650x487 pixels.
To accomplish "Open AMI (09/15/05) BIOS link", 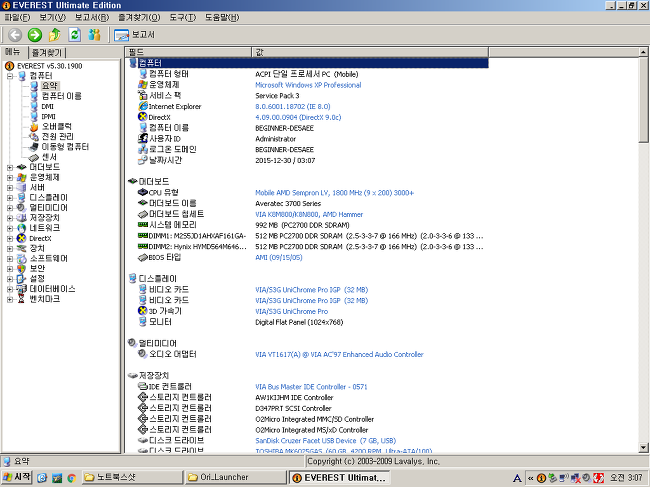I will [279, 257].
